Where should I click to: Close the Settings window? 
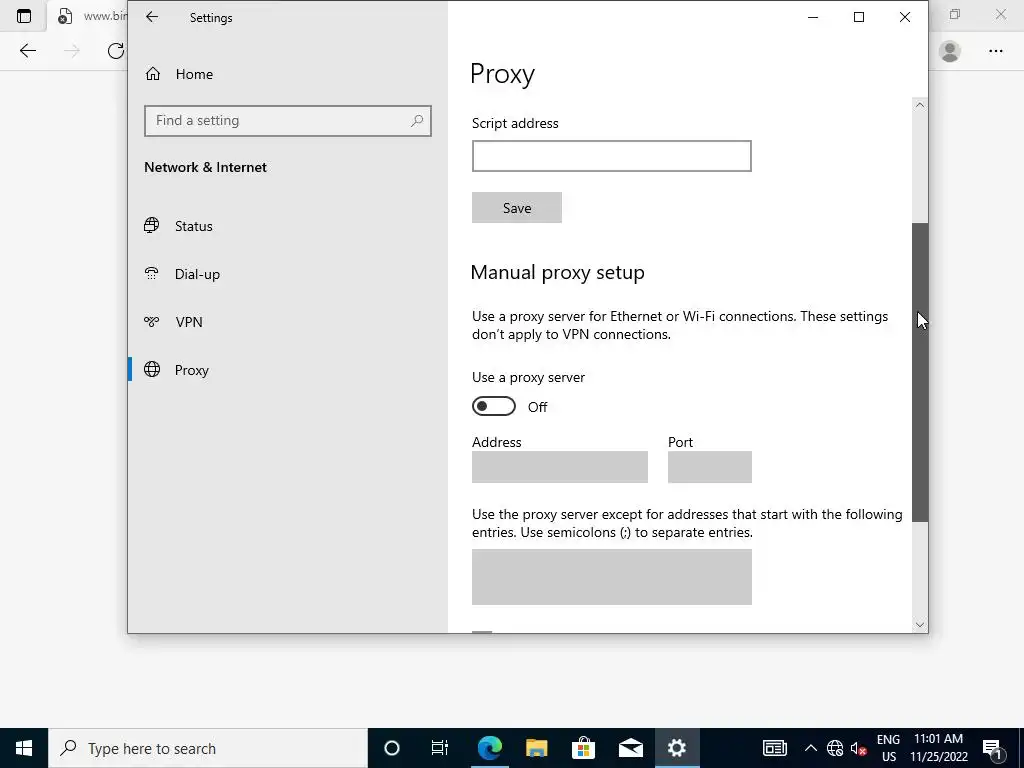904,17
